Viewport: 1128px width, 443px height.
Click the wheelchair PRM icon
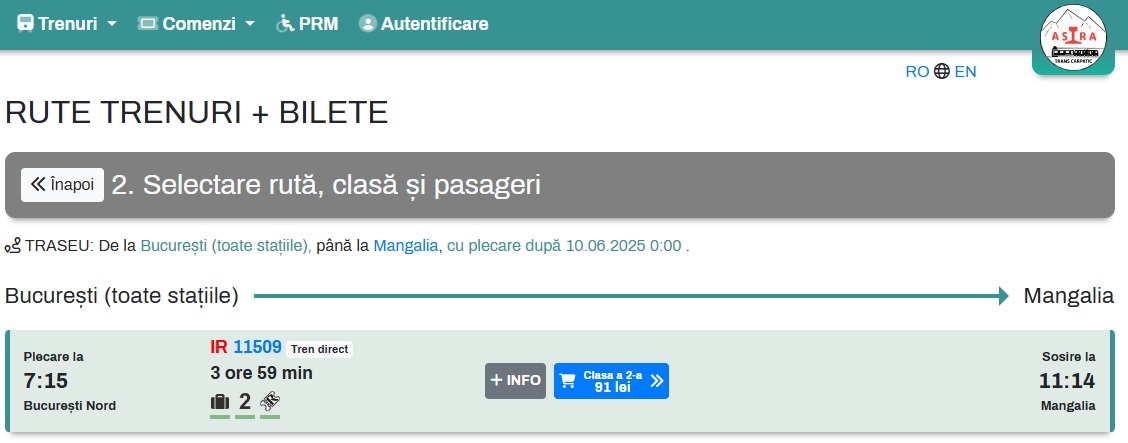[x=284, y=23]
